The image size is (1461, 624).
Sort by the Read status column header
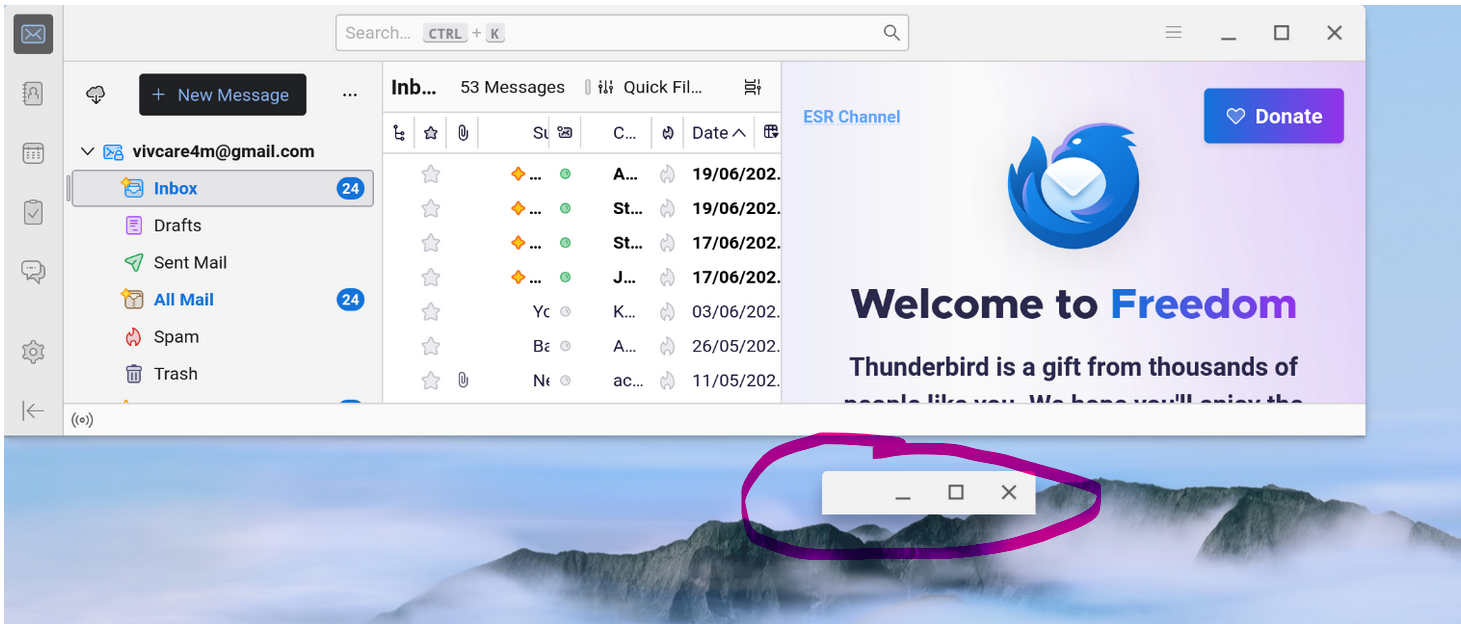click(x=565, y=132)
